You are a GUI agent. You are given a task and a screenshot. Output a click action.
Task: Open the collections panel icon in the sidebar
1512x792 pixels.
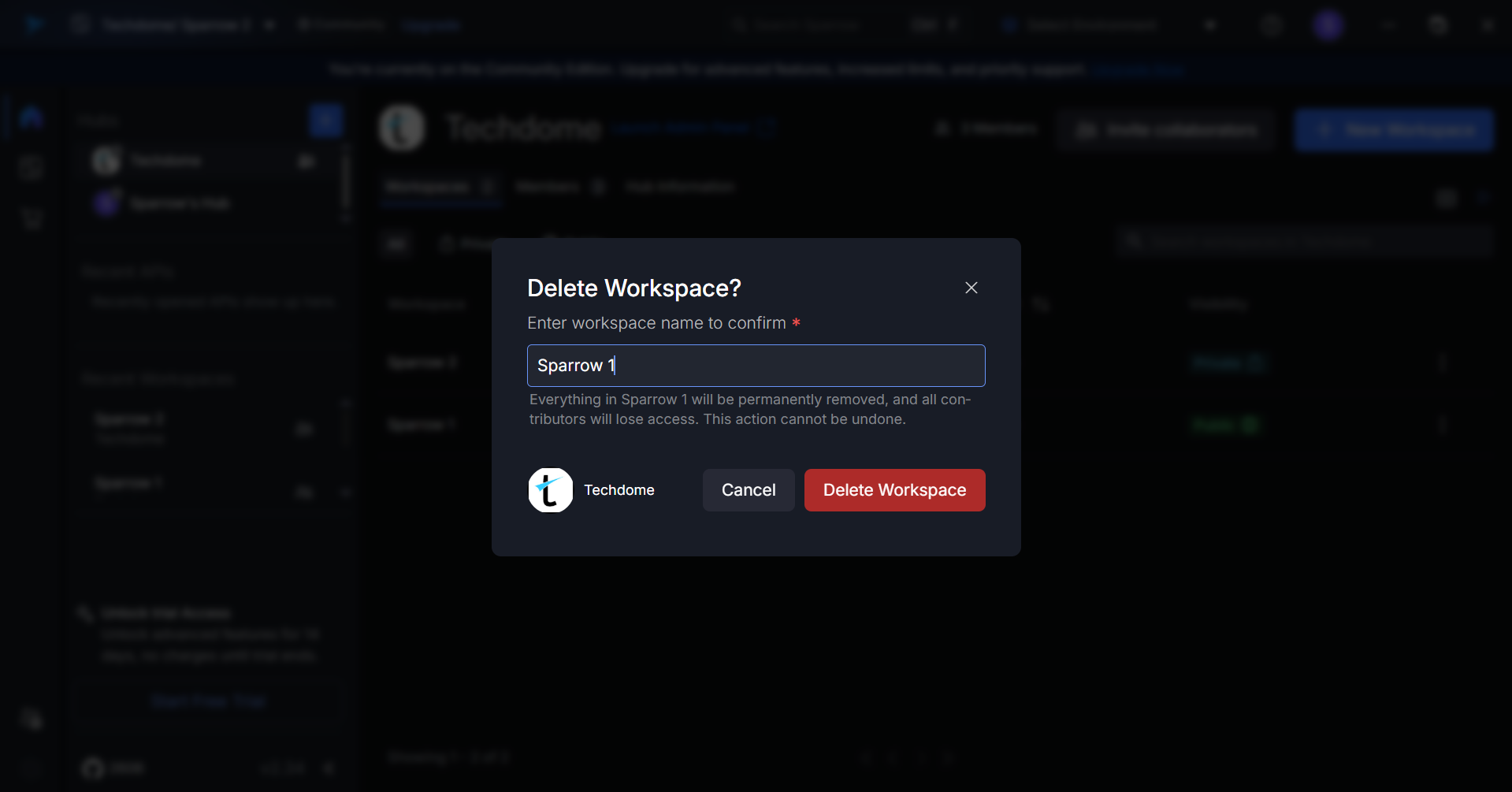coord(30,167)
